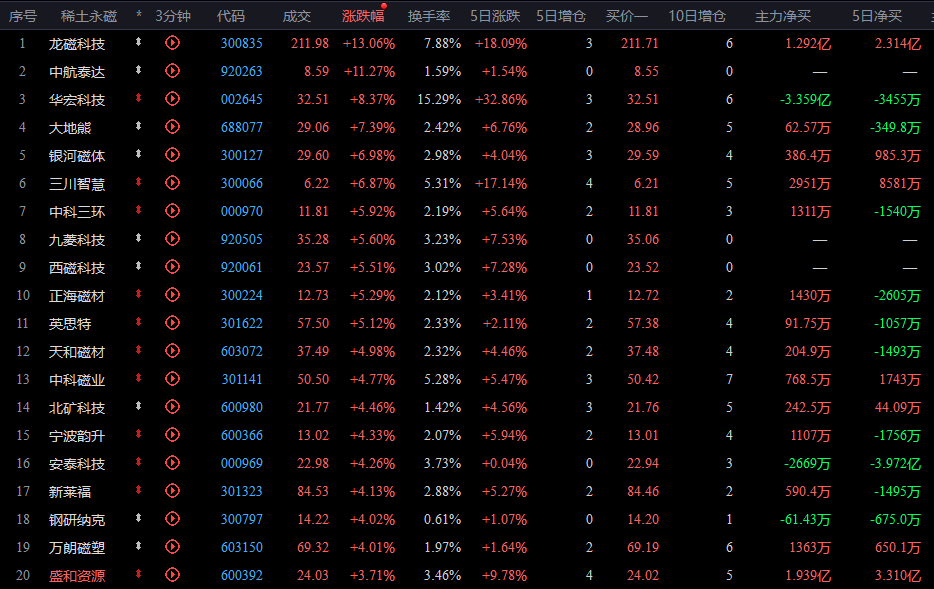This screenshot has height=589, width=934.
Task: Open 3-minute chart icon for 北矿科技
Action: [x=172, y=407]
